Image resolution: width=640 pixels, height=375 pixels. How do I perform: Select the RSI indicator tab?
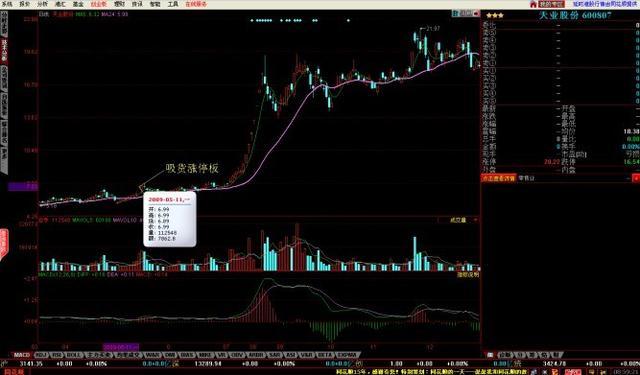[x=57, y=355]
